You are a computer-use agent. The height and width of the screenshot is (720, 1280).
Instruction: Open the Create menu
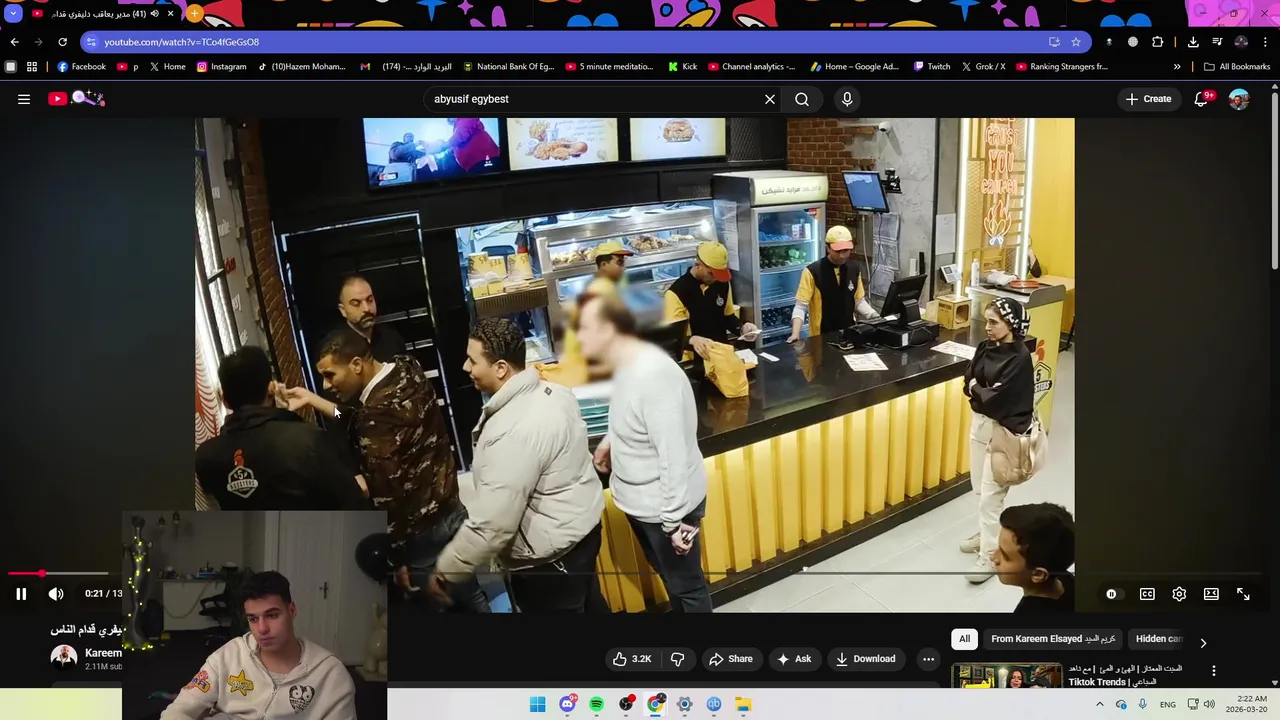pyautogui.click(x=1148, y=99)
